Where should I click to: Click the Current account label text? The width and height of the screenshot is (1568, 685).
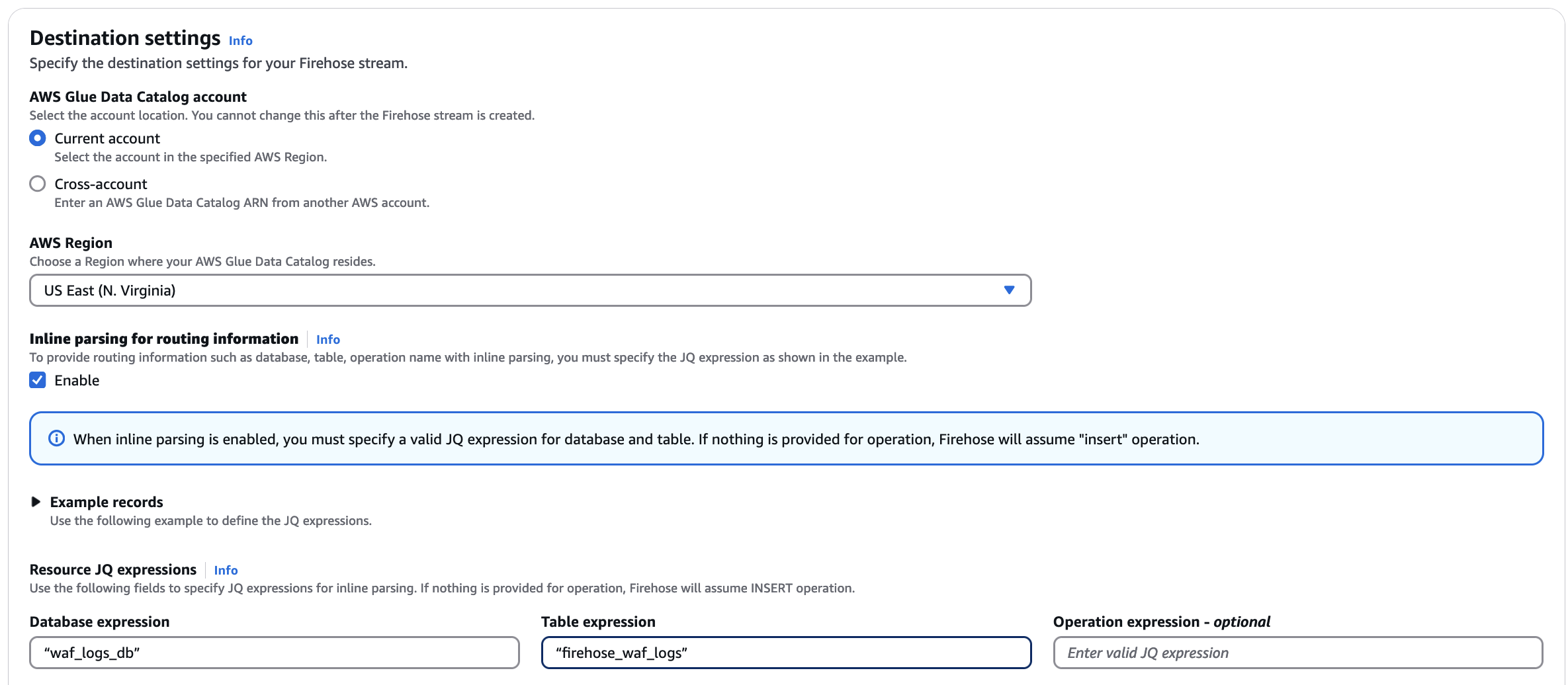point(107,138)
